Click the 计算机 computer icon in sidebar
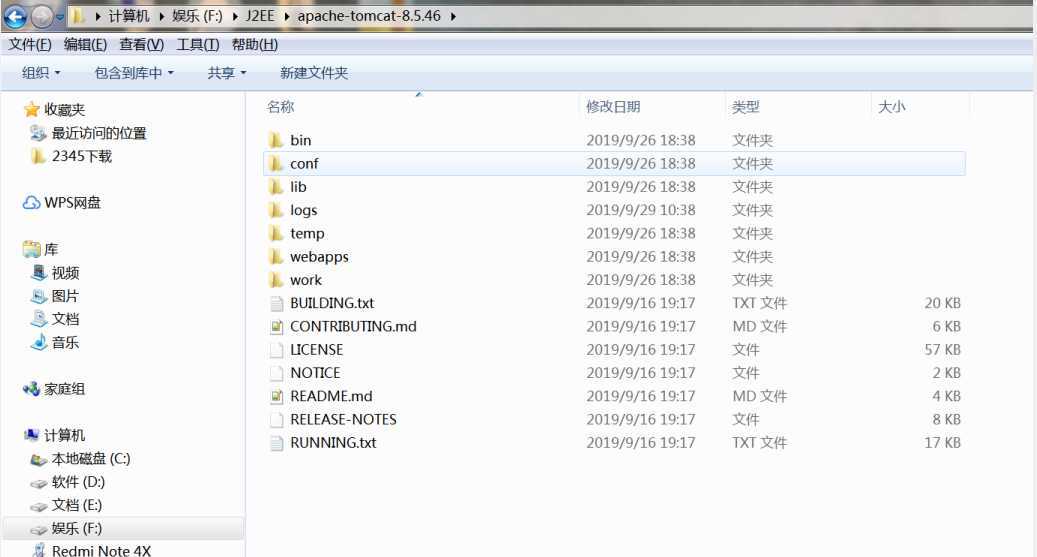The image size is (1037, 557). click(31, 435)
